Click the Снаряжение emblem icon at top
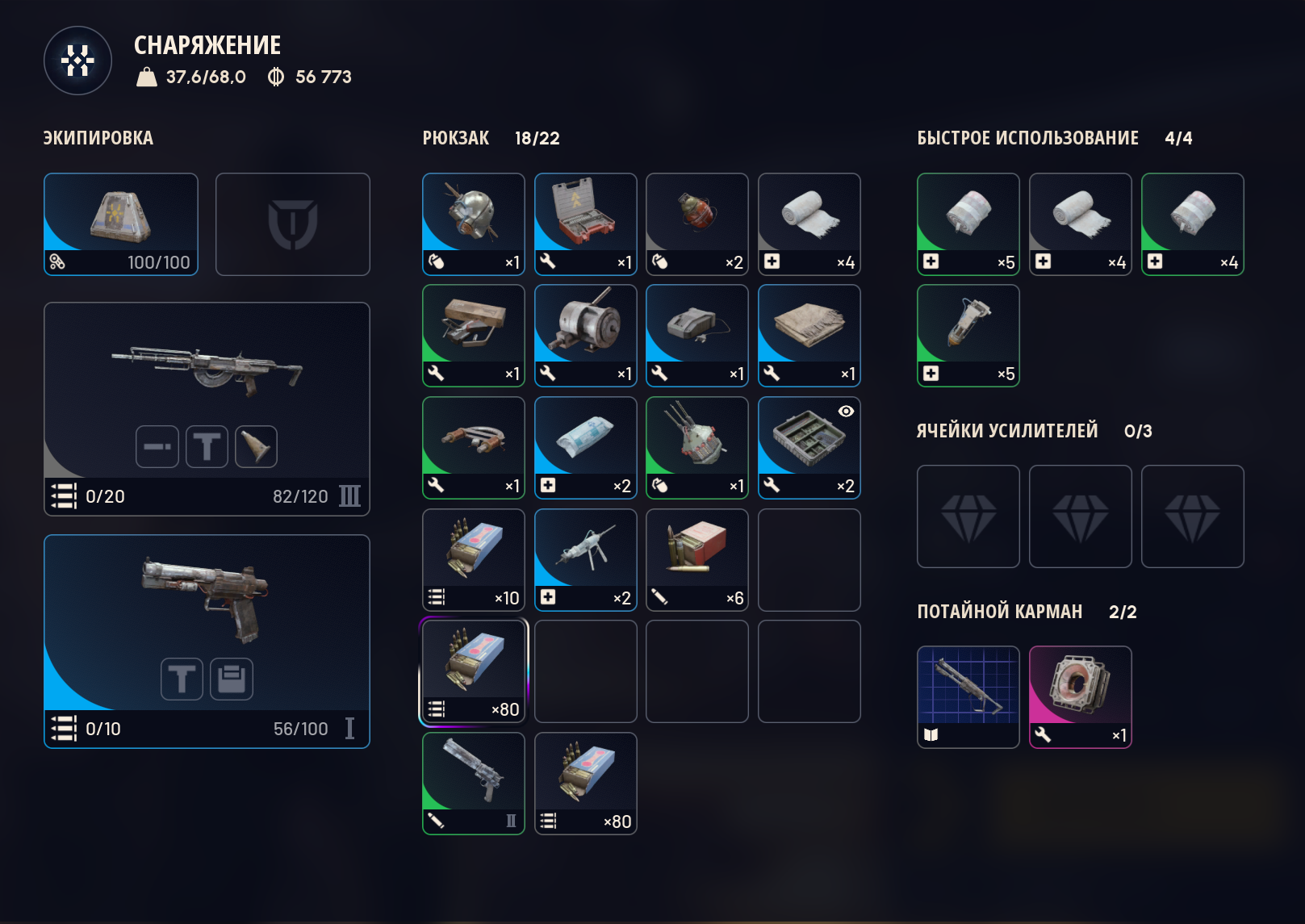Image resolution: width=1305 pixels, height=924 pixels. (x=77, y=61)
